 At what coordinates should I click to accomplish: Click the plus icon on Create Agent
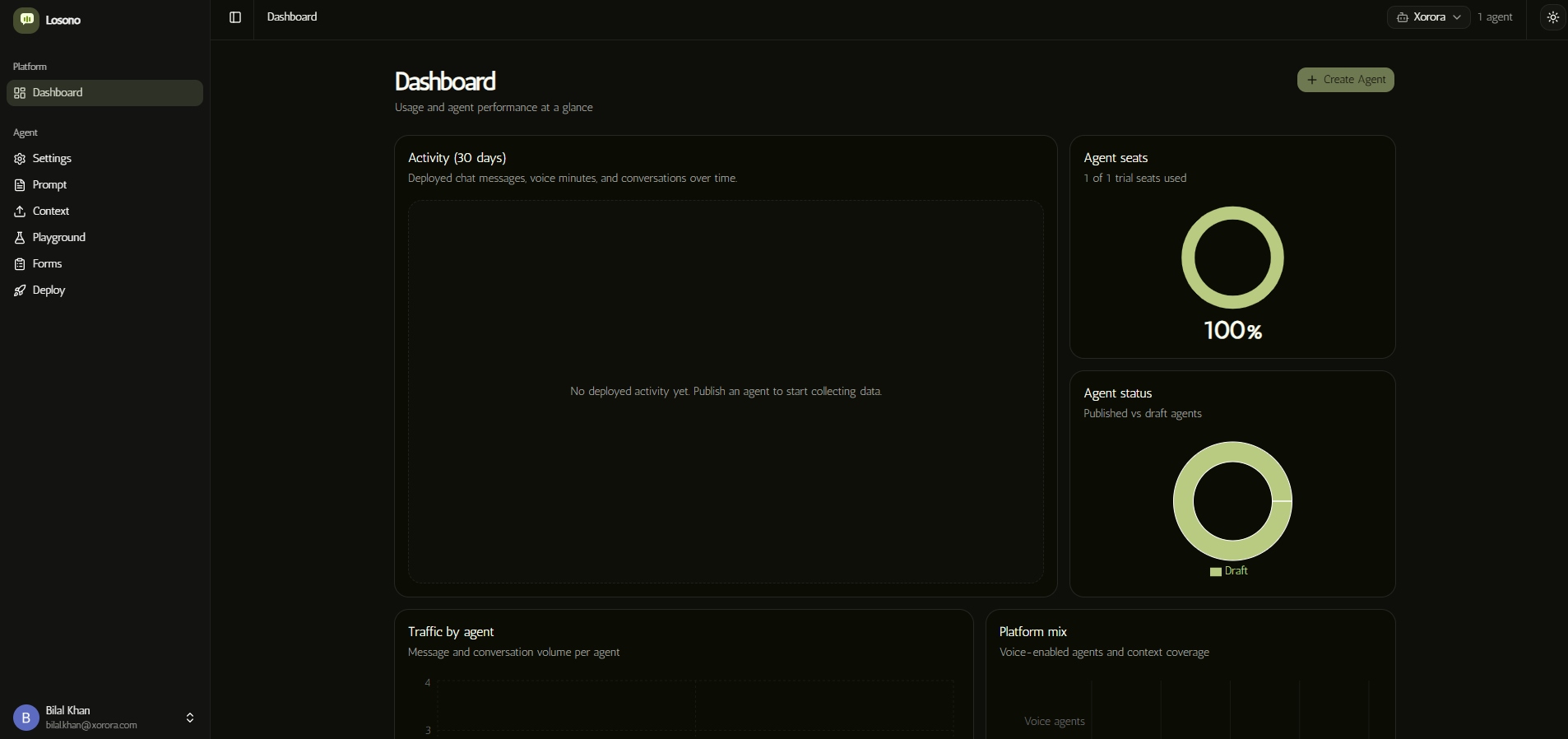point(1312,80)
